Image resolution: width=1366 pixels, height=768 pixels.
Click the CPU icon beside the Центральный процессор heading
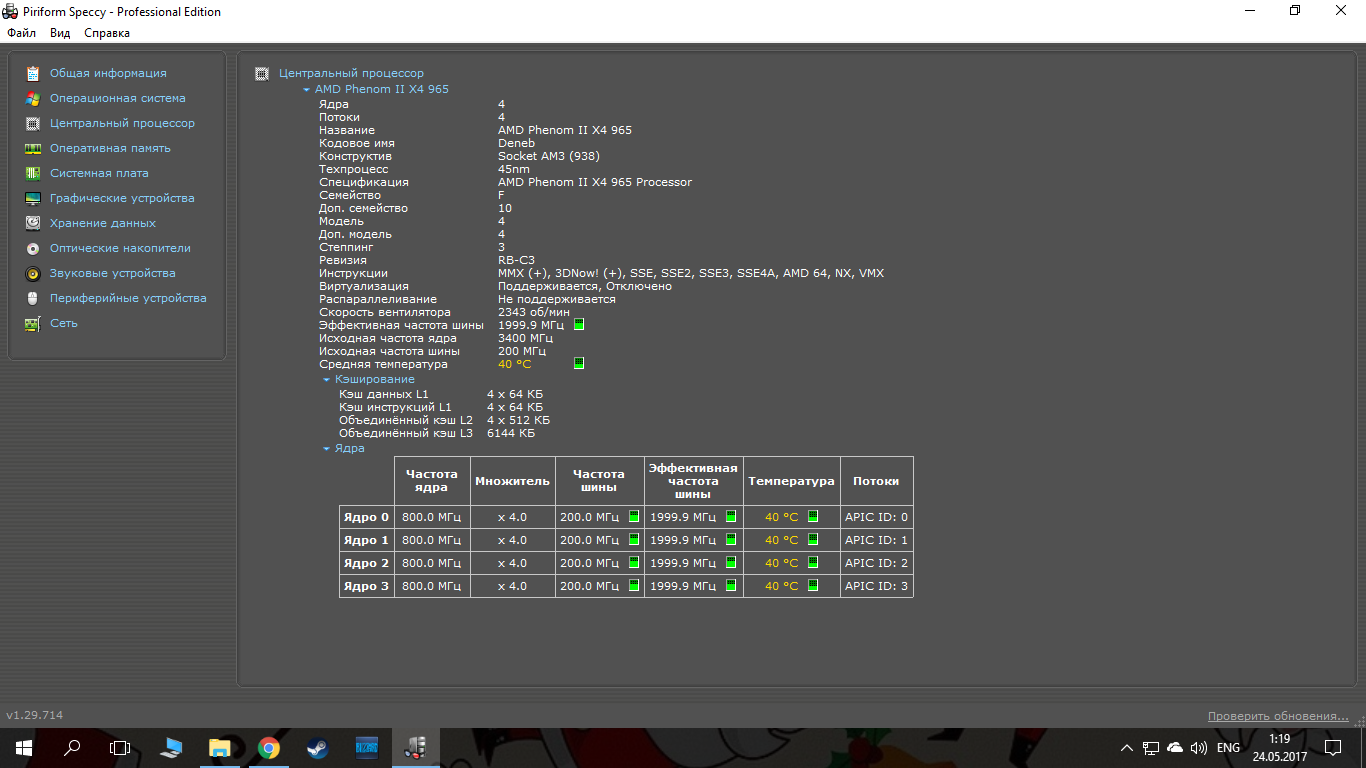(x=262, y=73)
